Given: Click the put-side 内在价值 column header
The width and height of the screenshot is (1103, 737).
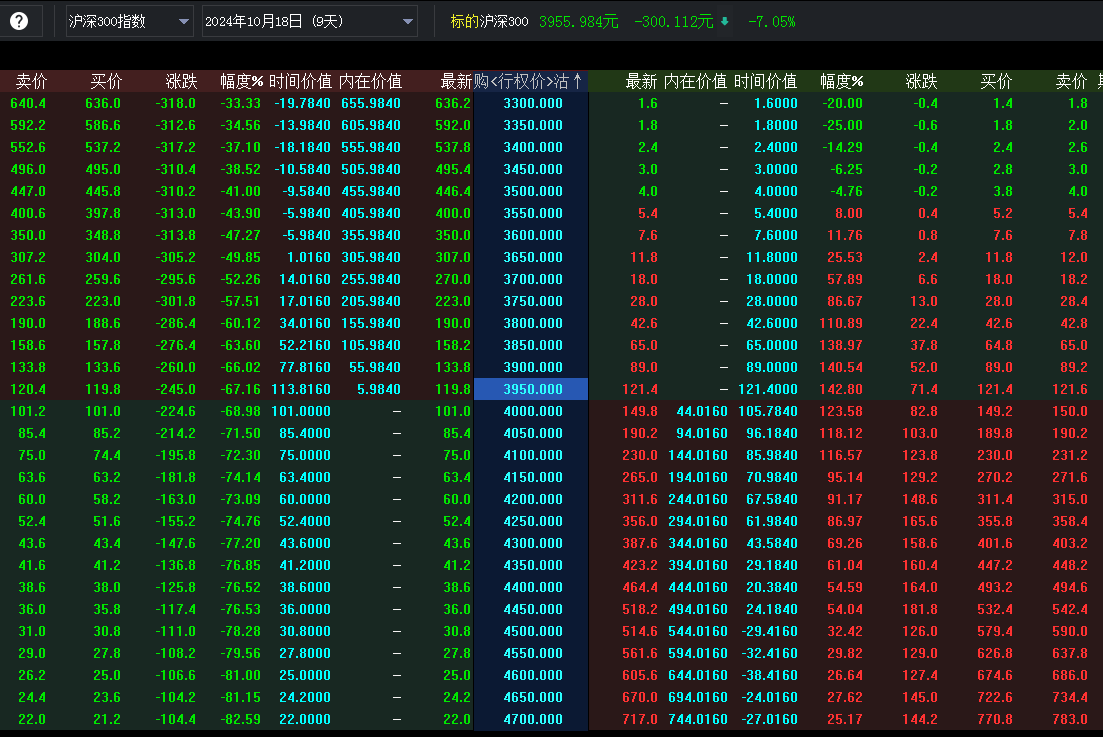Looking at the screenshot, I should 695,82.
